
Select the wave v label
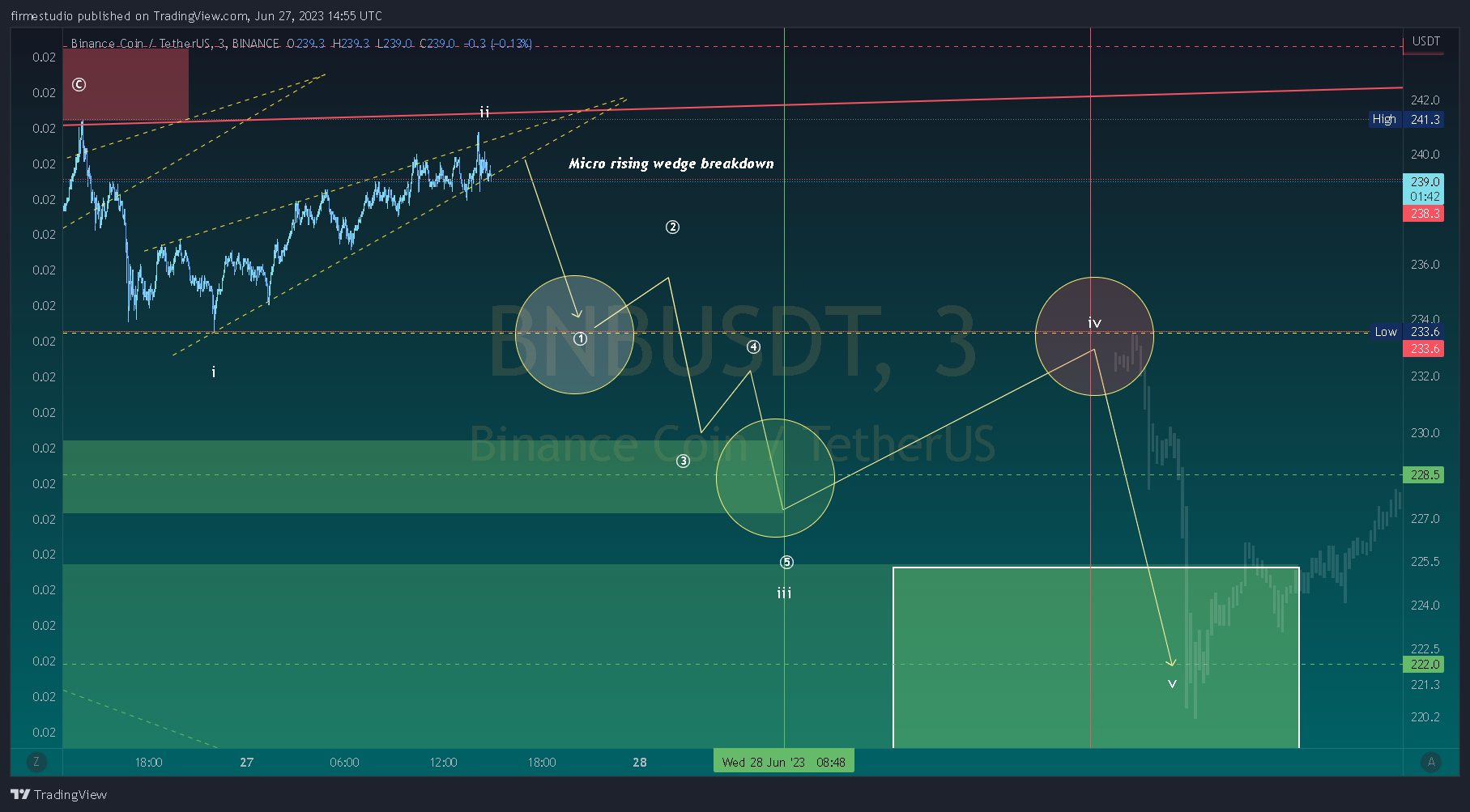1172,684
